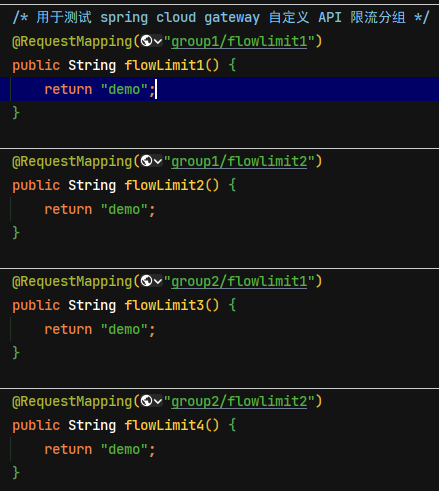
Task: Open the group1/flowlimit1 URL link
Action: (x=239, y=42)
